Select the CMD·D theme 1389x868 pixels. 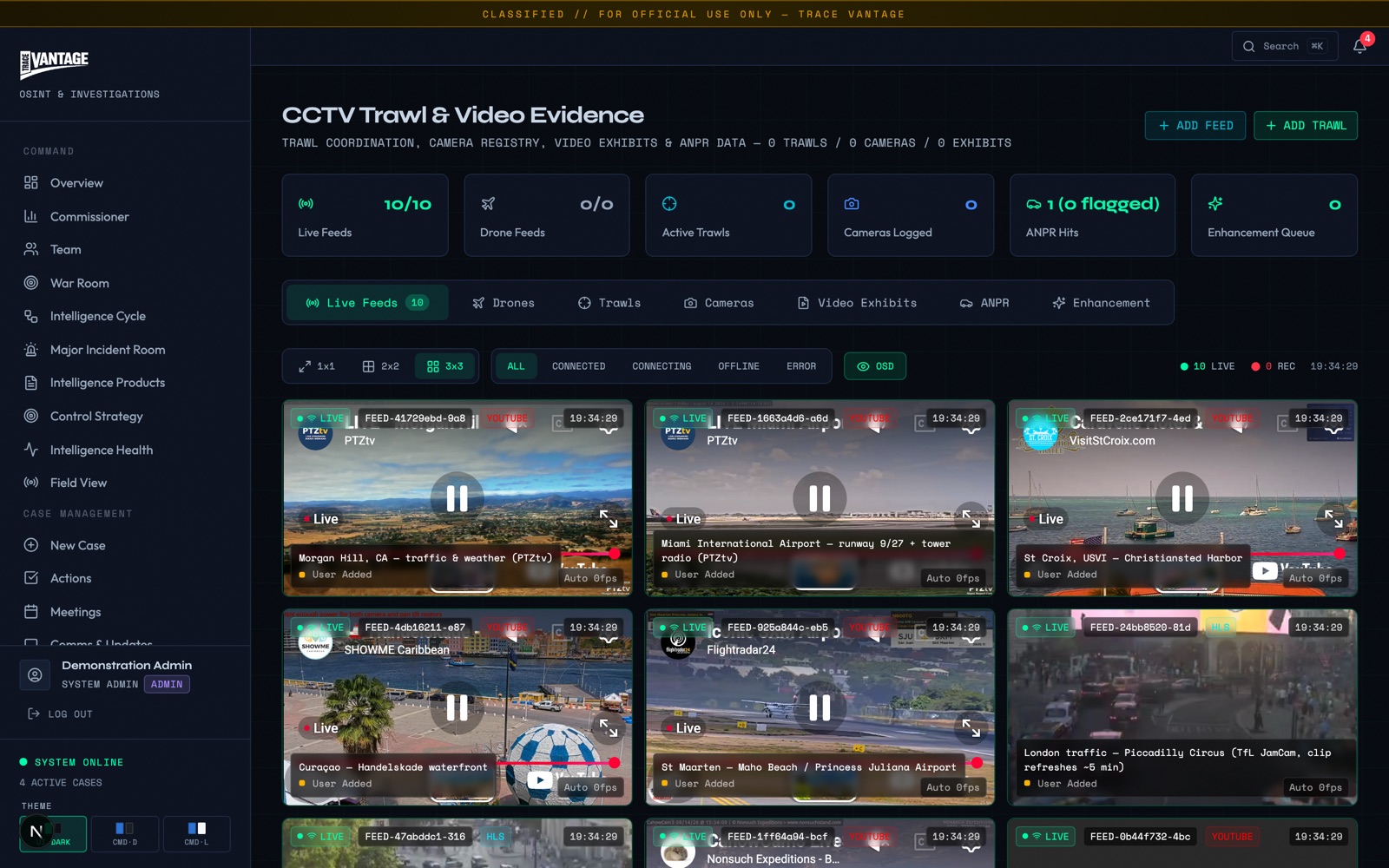125,834
